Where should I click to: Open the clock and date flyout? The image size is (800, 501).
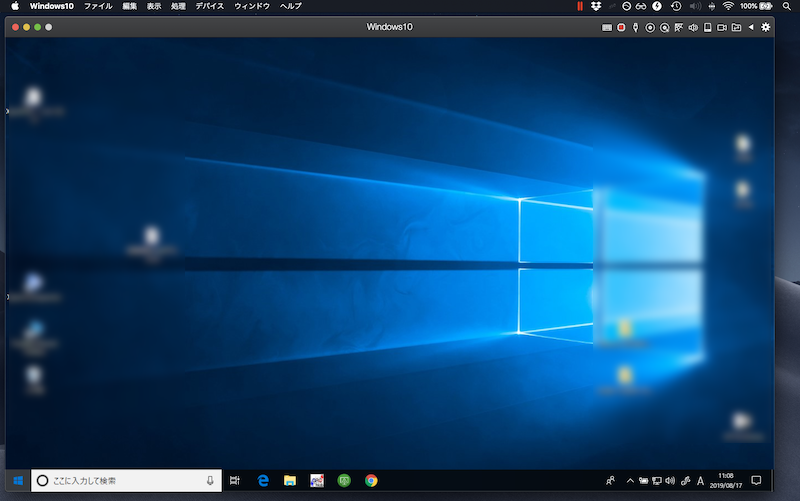725,480
